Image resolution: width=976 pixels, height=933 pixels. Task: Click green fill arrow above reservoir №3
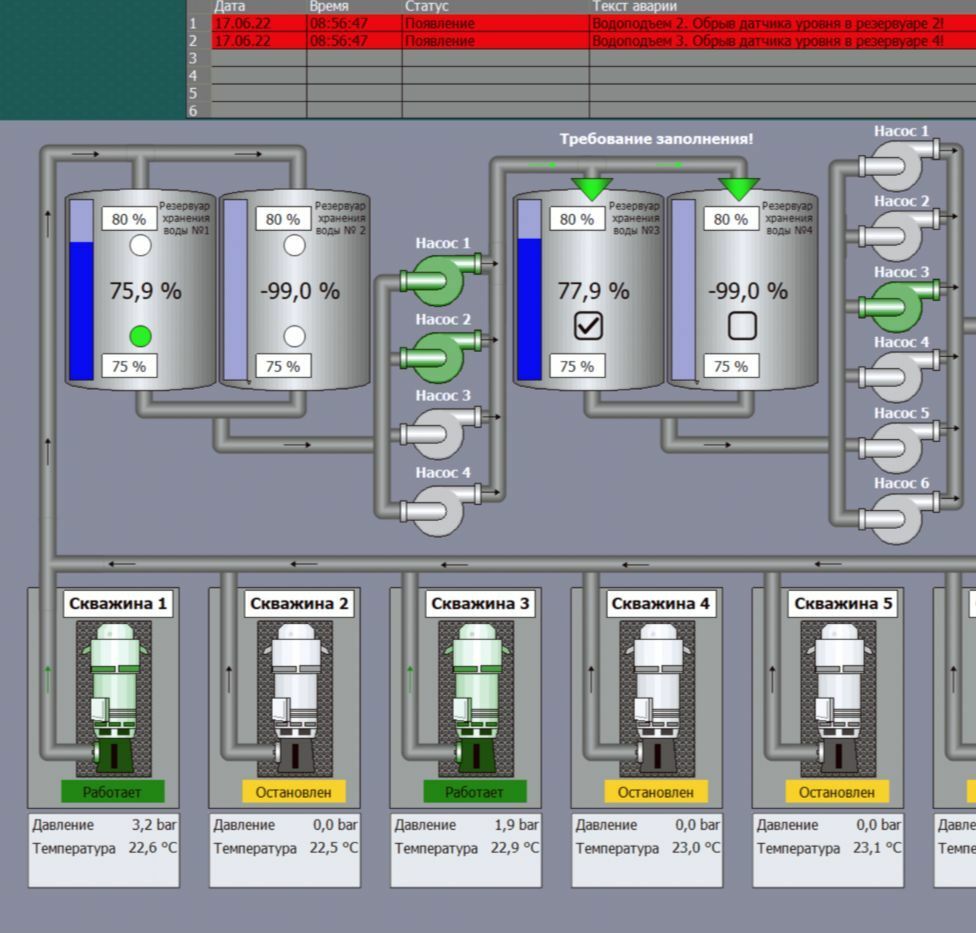(592, 189)
